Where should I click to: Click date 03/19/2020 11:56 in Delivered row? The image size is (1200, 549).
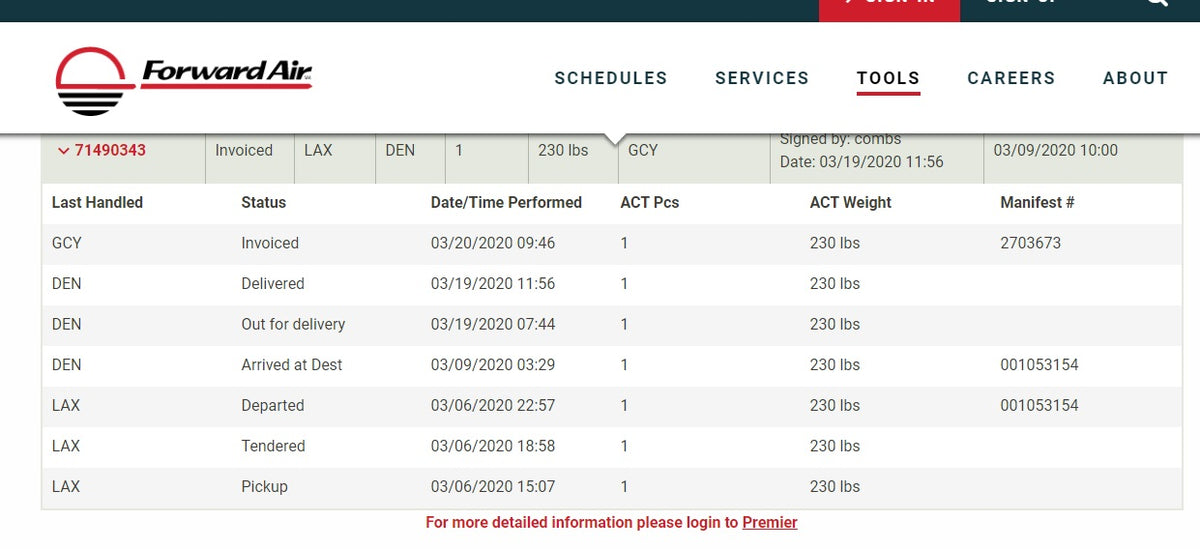coord(493,284)
